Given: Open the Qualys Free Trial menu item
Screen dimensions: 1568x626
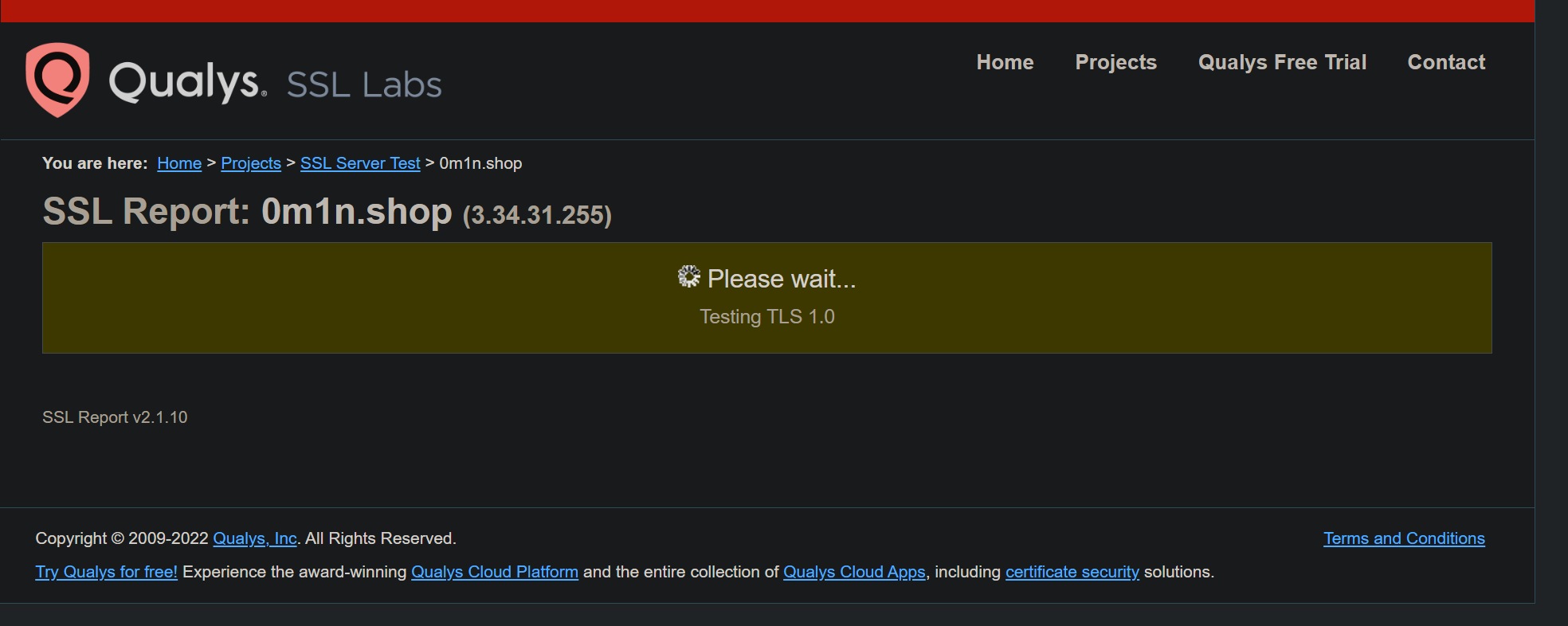Looking at the screenshot, I should point(1282,62).
